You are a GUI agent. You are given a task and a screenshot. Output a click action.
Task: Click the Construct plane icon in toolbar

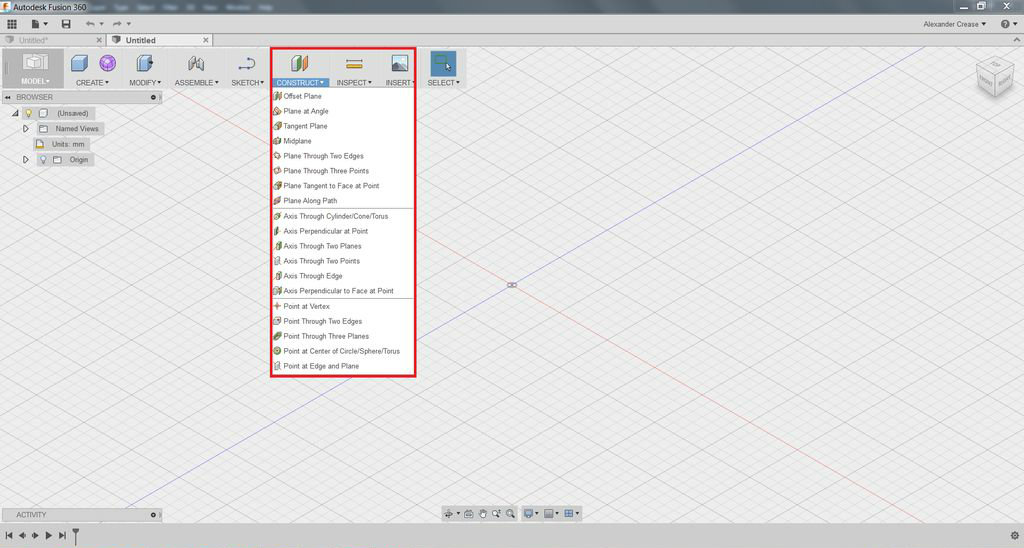[300, 63]
